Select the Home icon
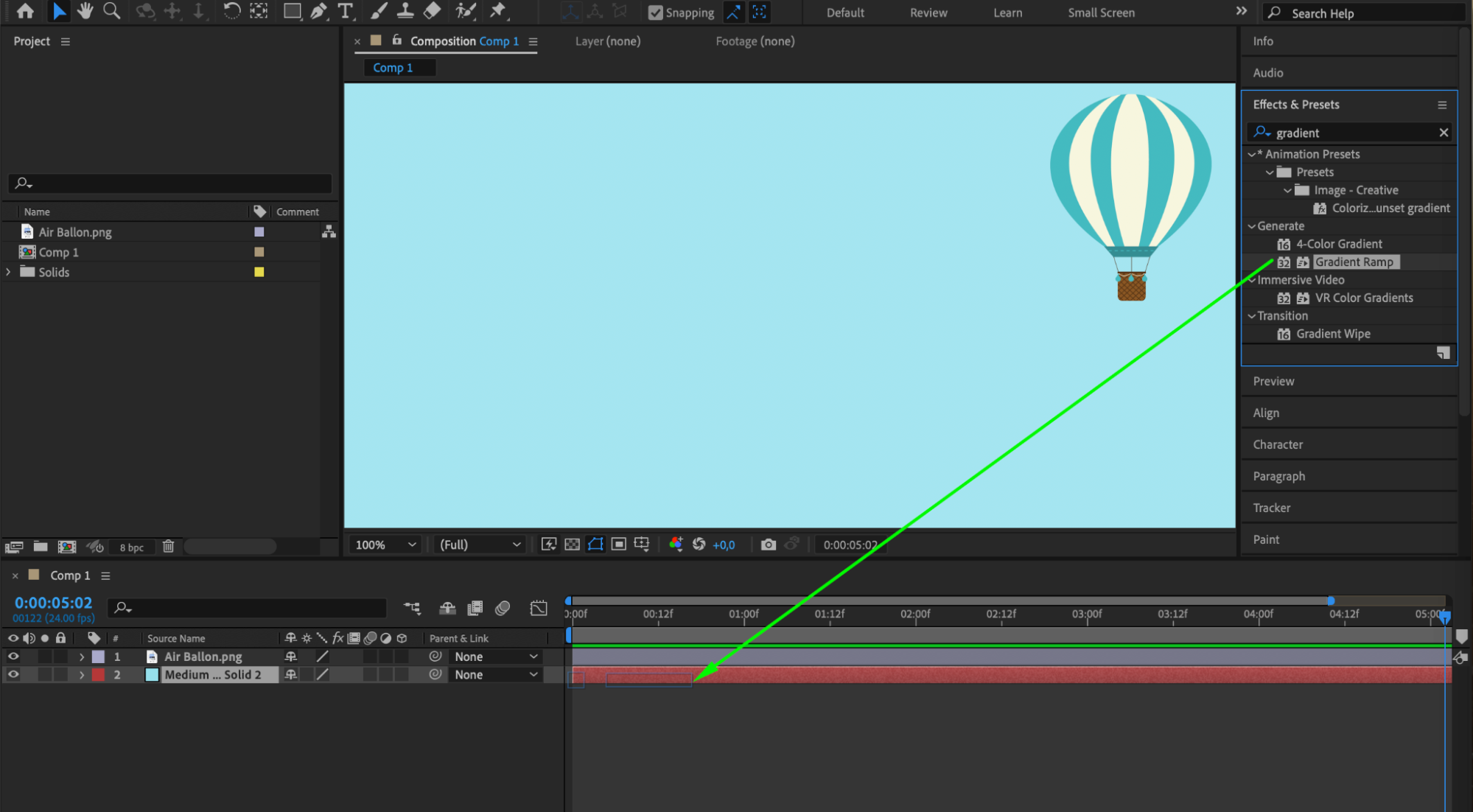This screenshot has height=812, width=1473. point(25,11)
